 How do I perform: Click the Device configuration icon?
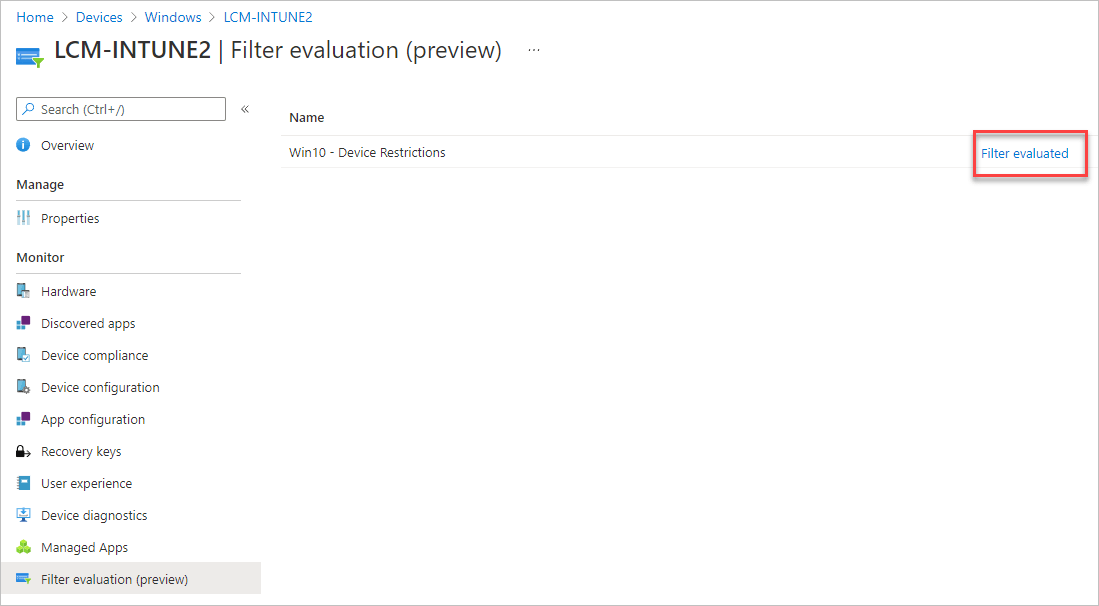[23, 387]
